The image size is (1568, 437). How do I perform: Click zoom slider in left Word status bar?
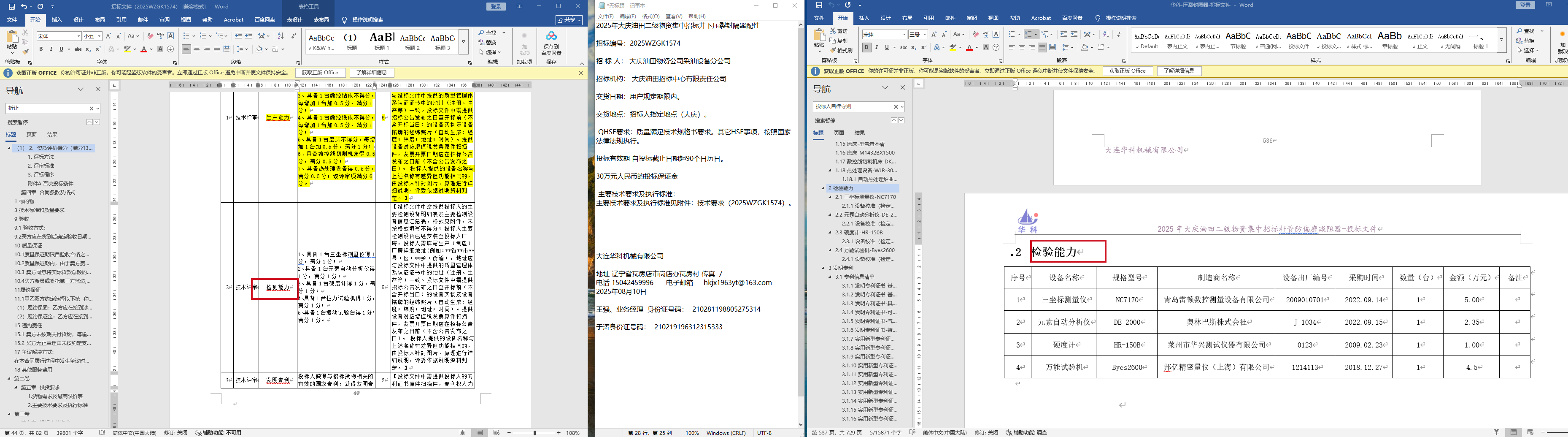point(535,433)
